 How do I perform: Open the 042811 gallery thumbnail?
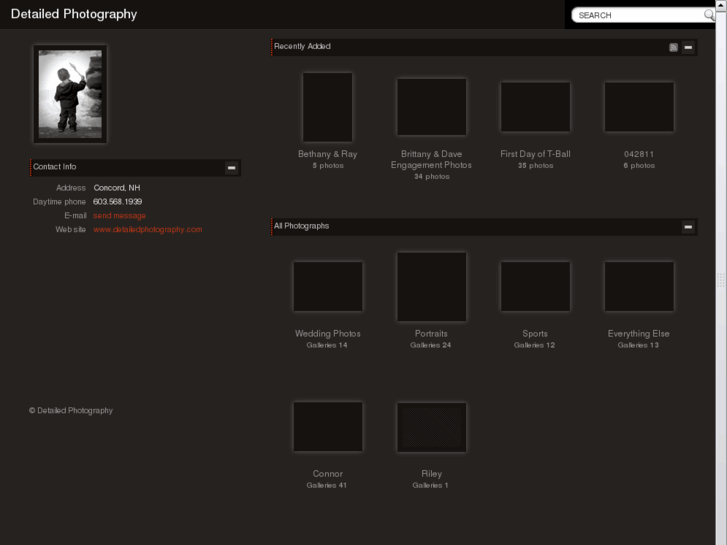click(639, 107)
